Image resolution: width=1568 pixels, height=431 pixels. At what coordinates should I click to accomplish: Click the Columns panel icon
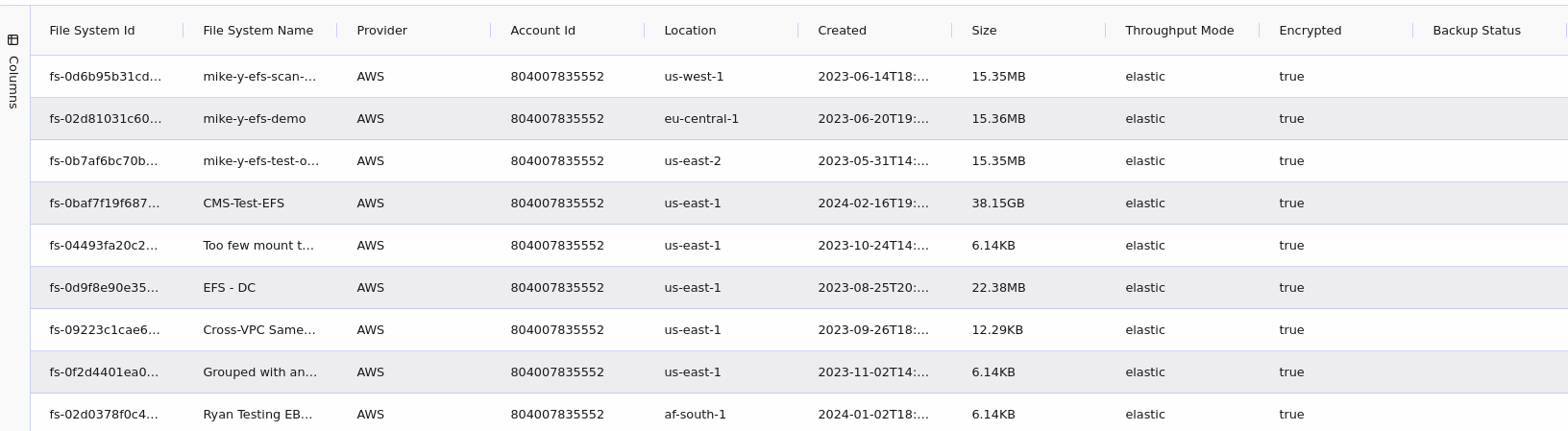click(12, 39)
